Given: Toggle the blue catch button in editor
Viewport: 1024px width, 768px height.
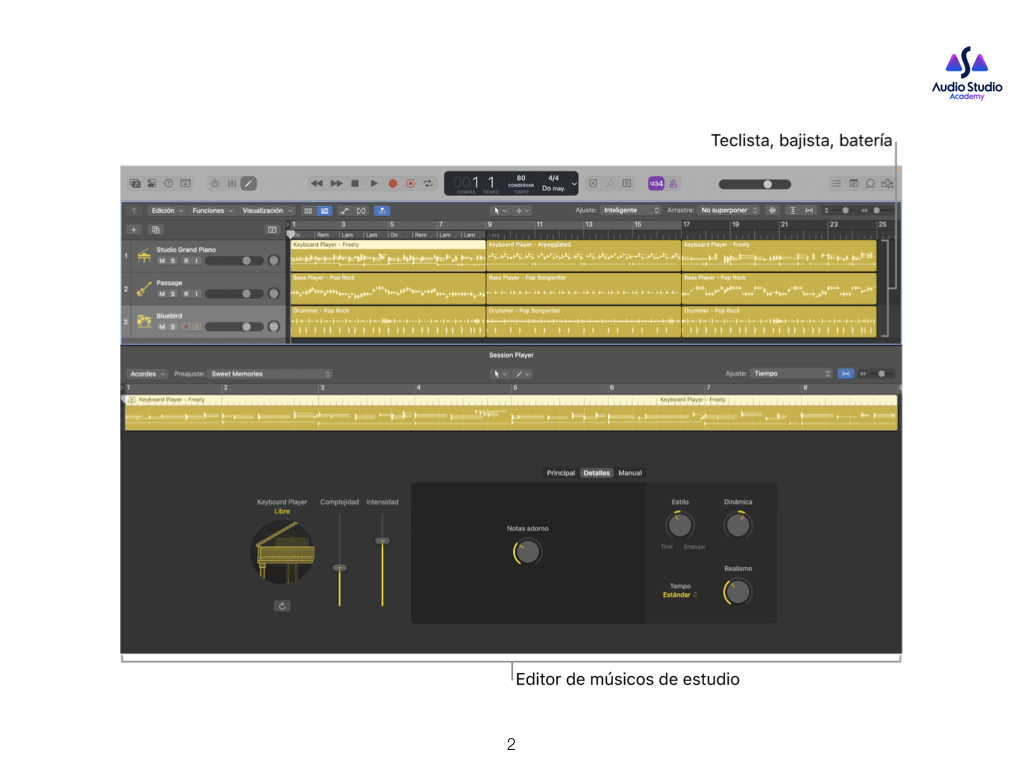Looking at the screenshot, I should [846, 374].
